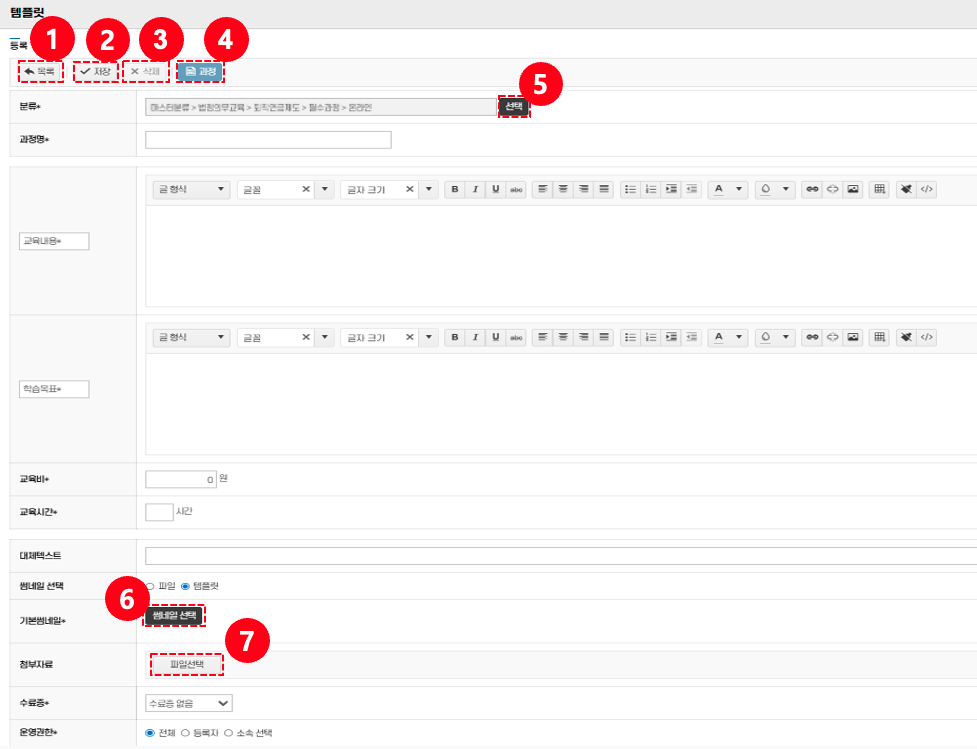The image size is (977, 749).
Task: Select 등록자 radio for 운영권한
Action: tap(185, 733)
